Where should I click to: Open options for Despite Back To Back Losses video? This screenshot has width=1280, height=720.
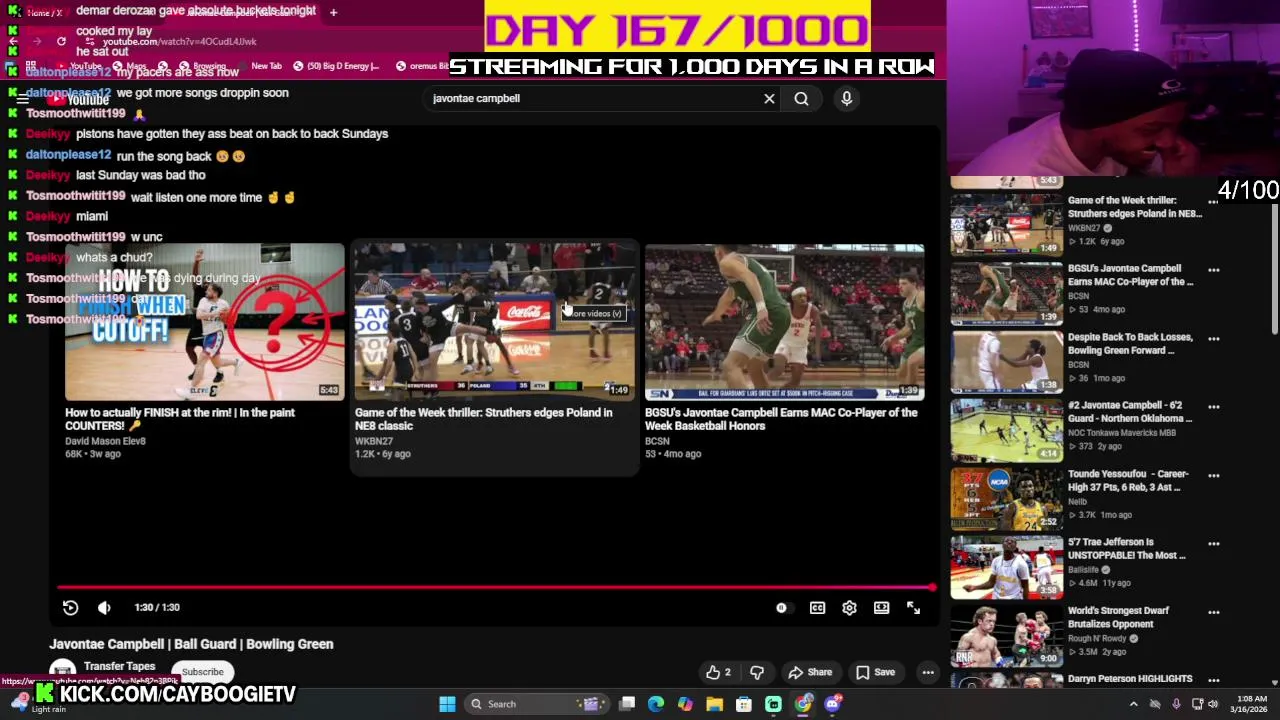pyautogui.click(x=1213, y=339)
